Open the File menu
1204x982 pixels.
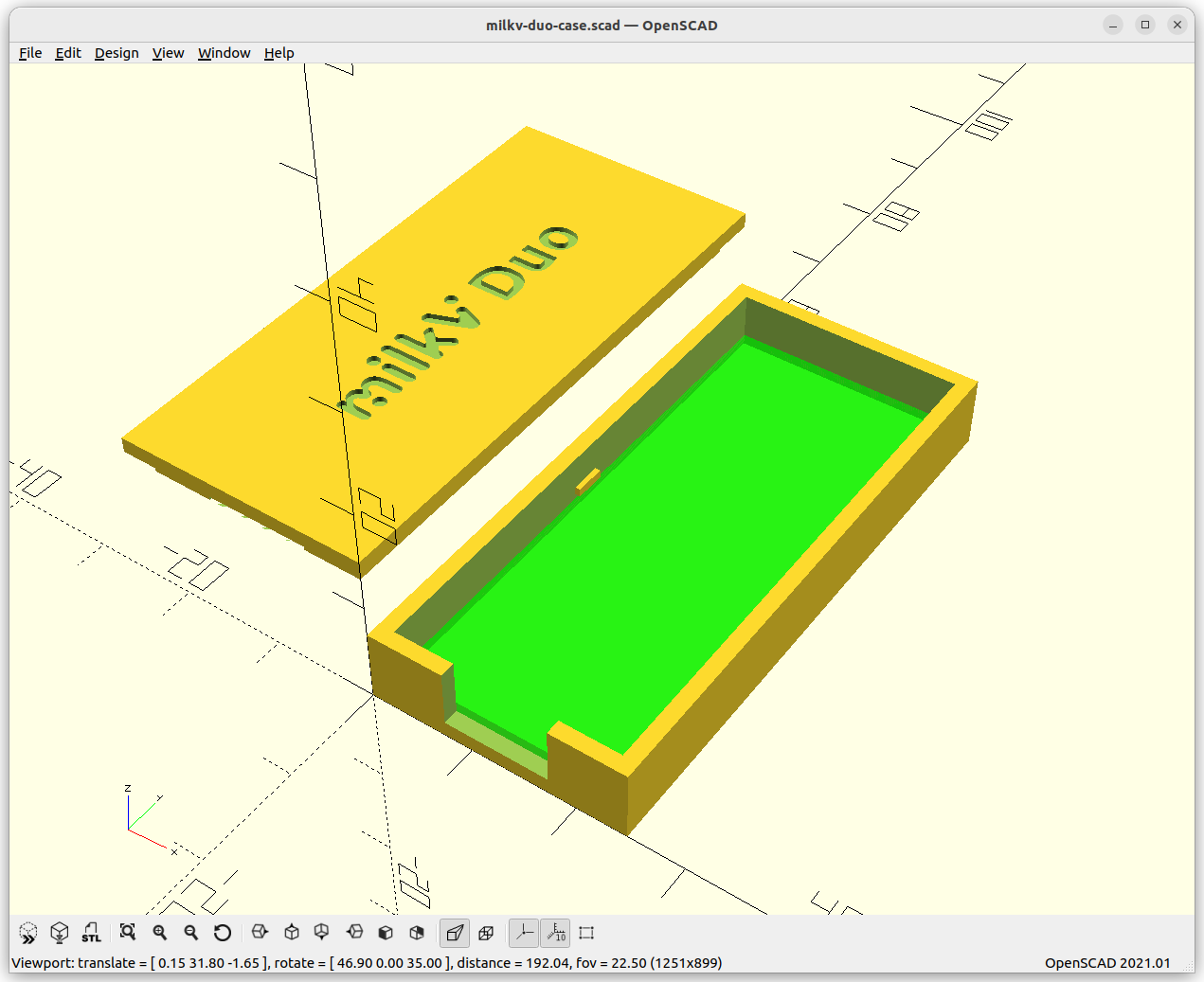(30, 53)
